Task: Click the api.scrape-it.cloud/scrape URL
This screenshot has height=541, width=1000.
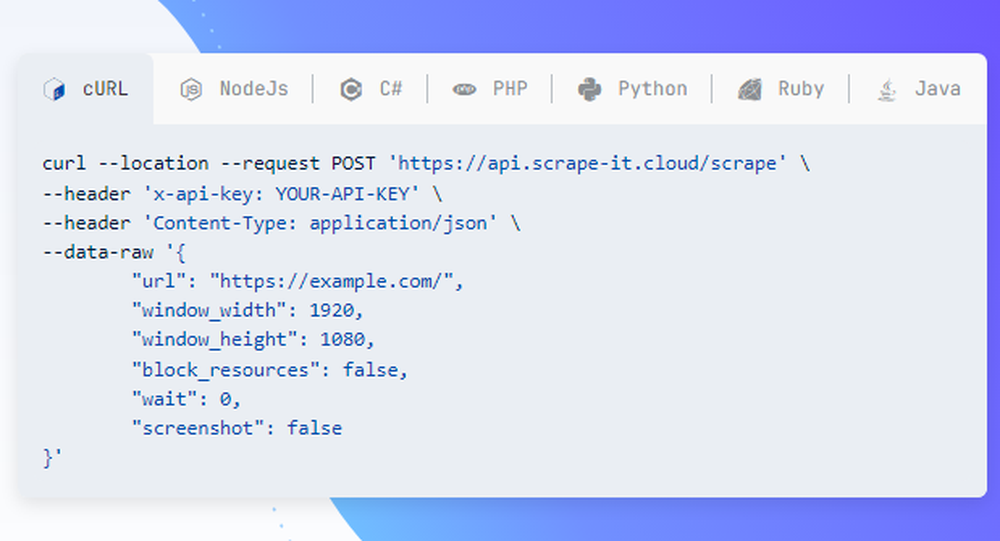Action: (587, 163)
